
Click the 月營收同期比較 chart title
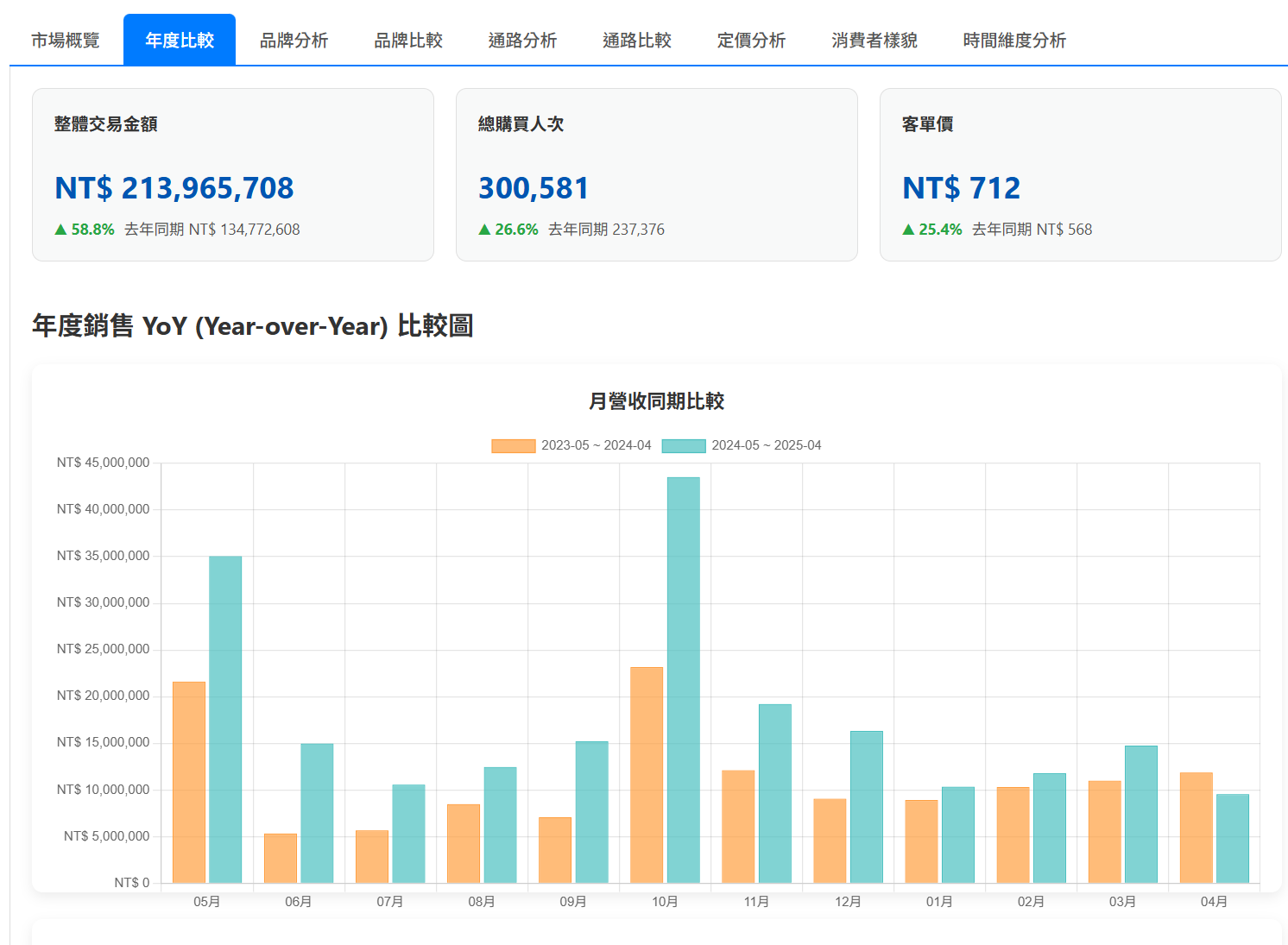656,401
